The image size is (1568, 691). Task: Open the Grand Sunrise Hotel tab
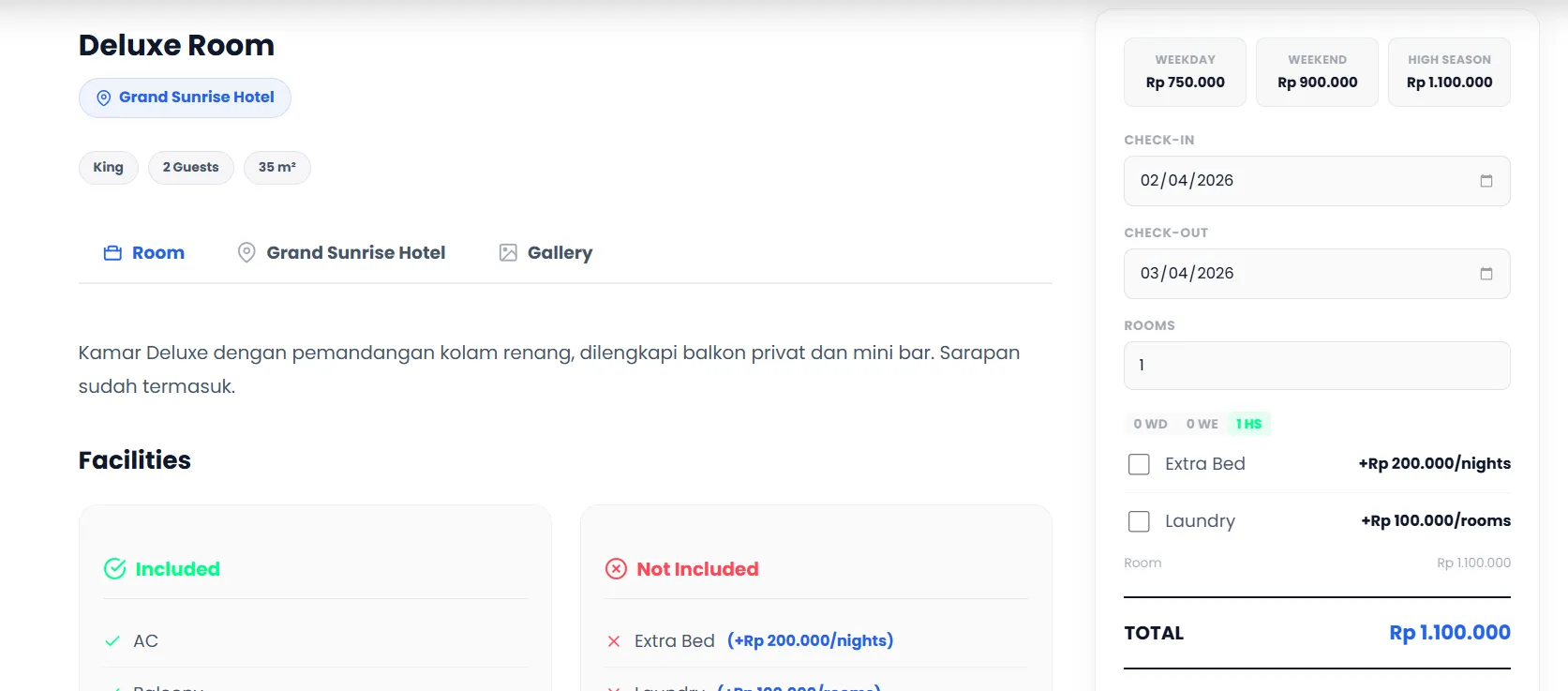pyautogui.click(x=355, y=253)
